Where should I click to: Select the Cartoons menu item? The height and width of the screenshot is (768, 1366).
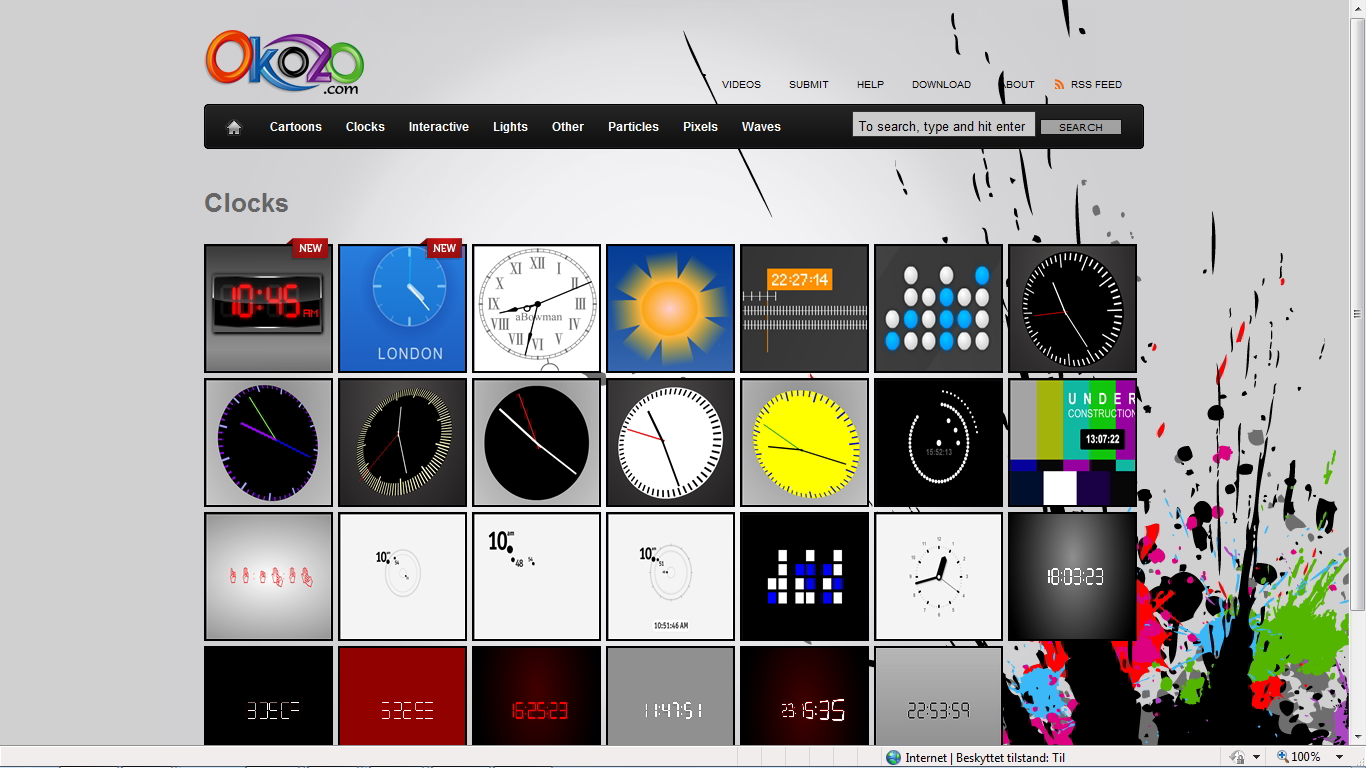(x=295, y=127)
